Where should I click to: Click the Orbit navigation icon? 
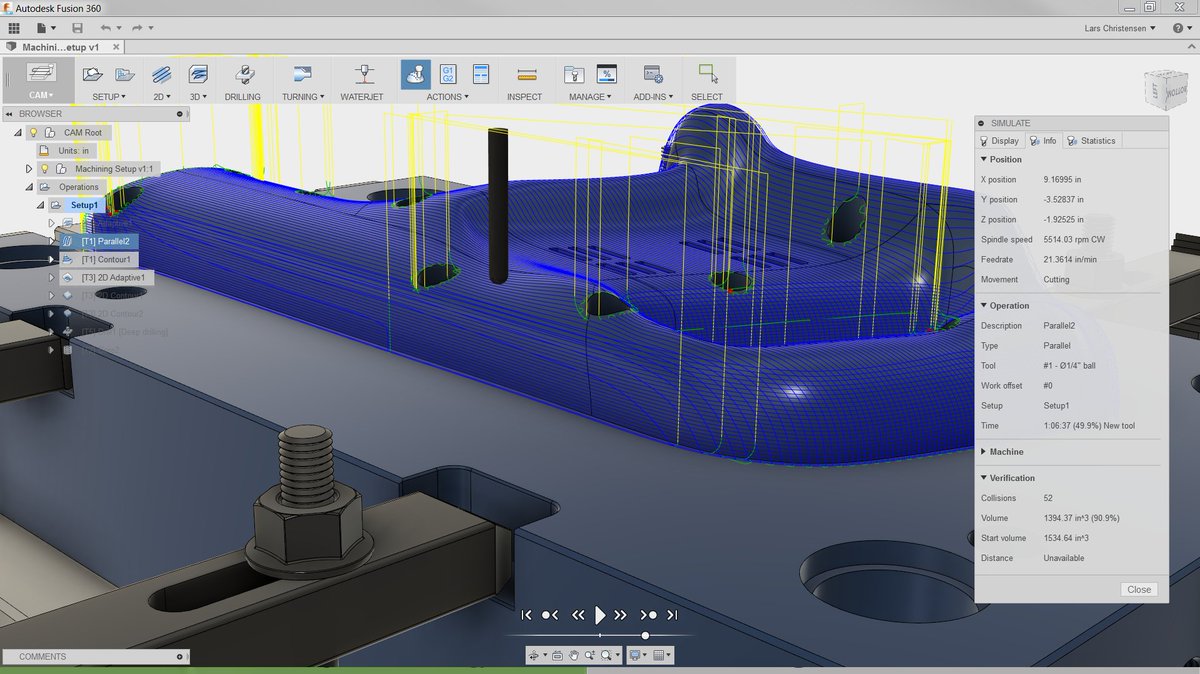coord(533,656)
